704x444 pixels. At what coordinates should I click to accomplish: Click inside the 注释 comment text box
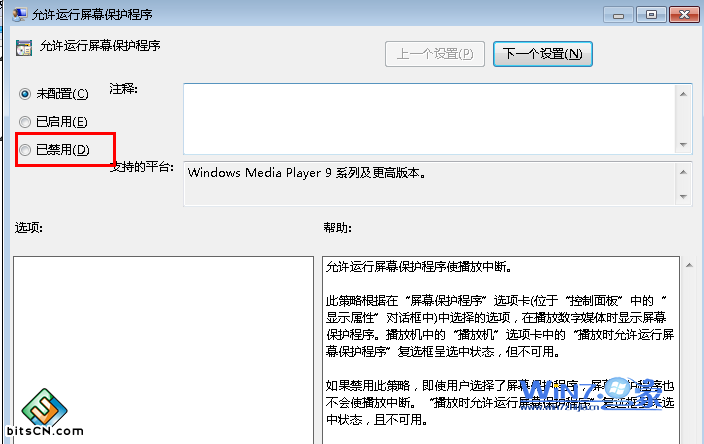point(429,119)
